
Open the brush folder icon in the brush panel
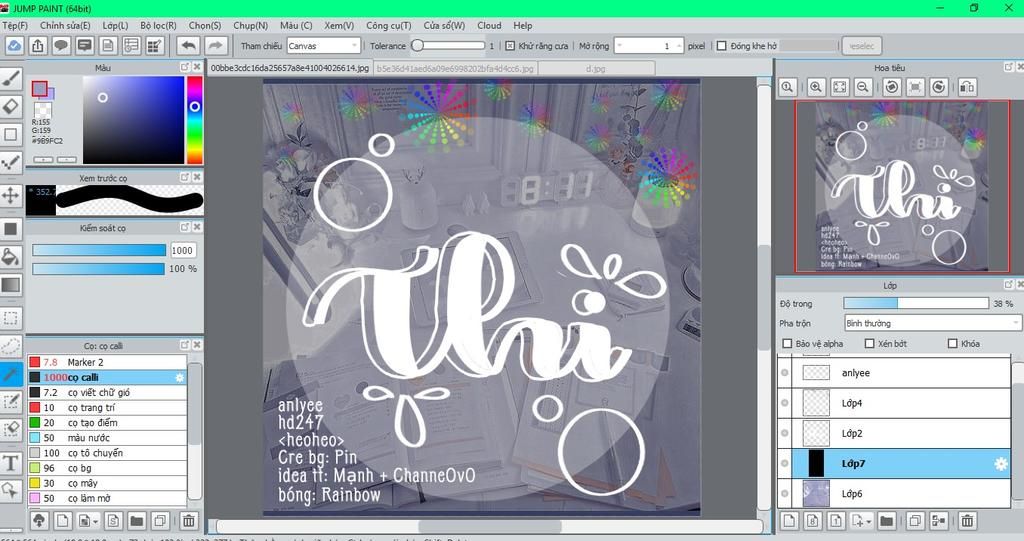click(136, 521)
